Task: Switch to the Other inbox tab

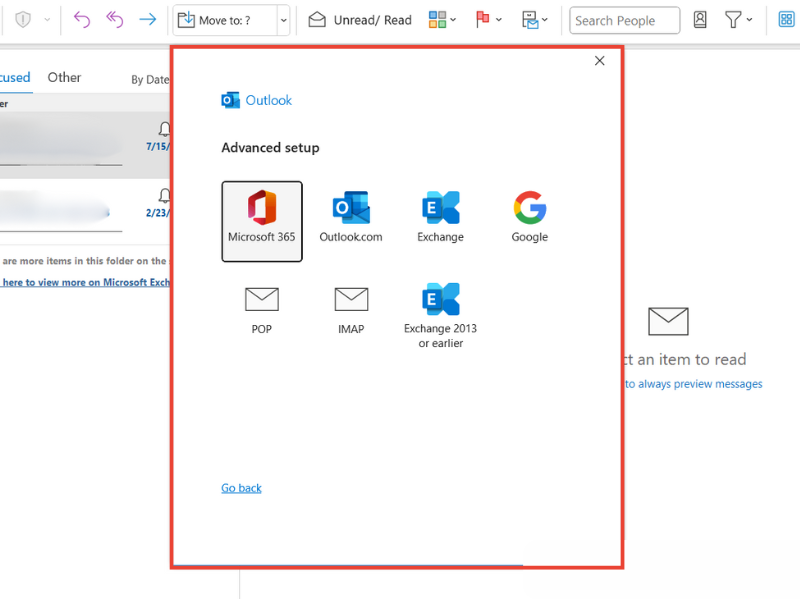Action: (64, 77)
